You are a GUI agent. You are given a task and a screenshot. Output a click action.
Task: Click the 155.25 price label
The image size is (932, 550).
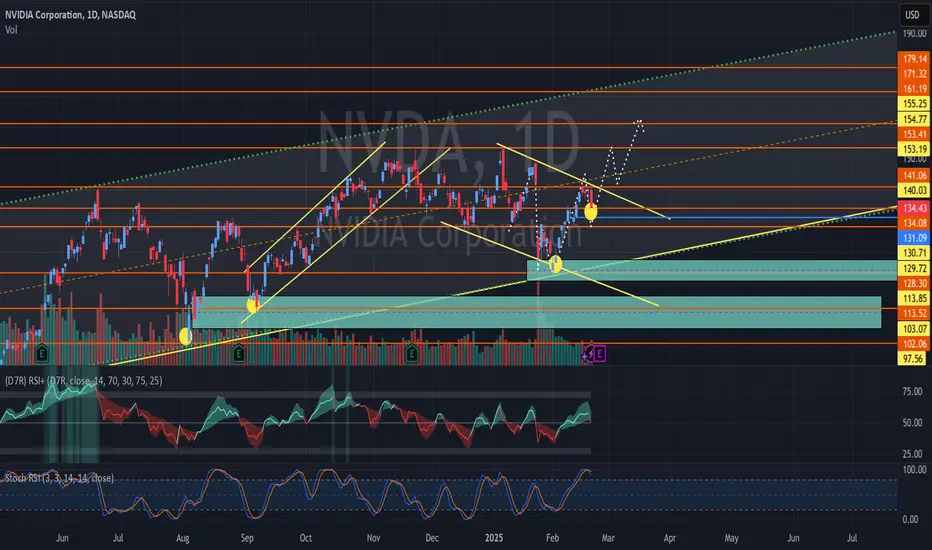(914, 103)
